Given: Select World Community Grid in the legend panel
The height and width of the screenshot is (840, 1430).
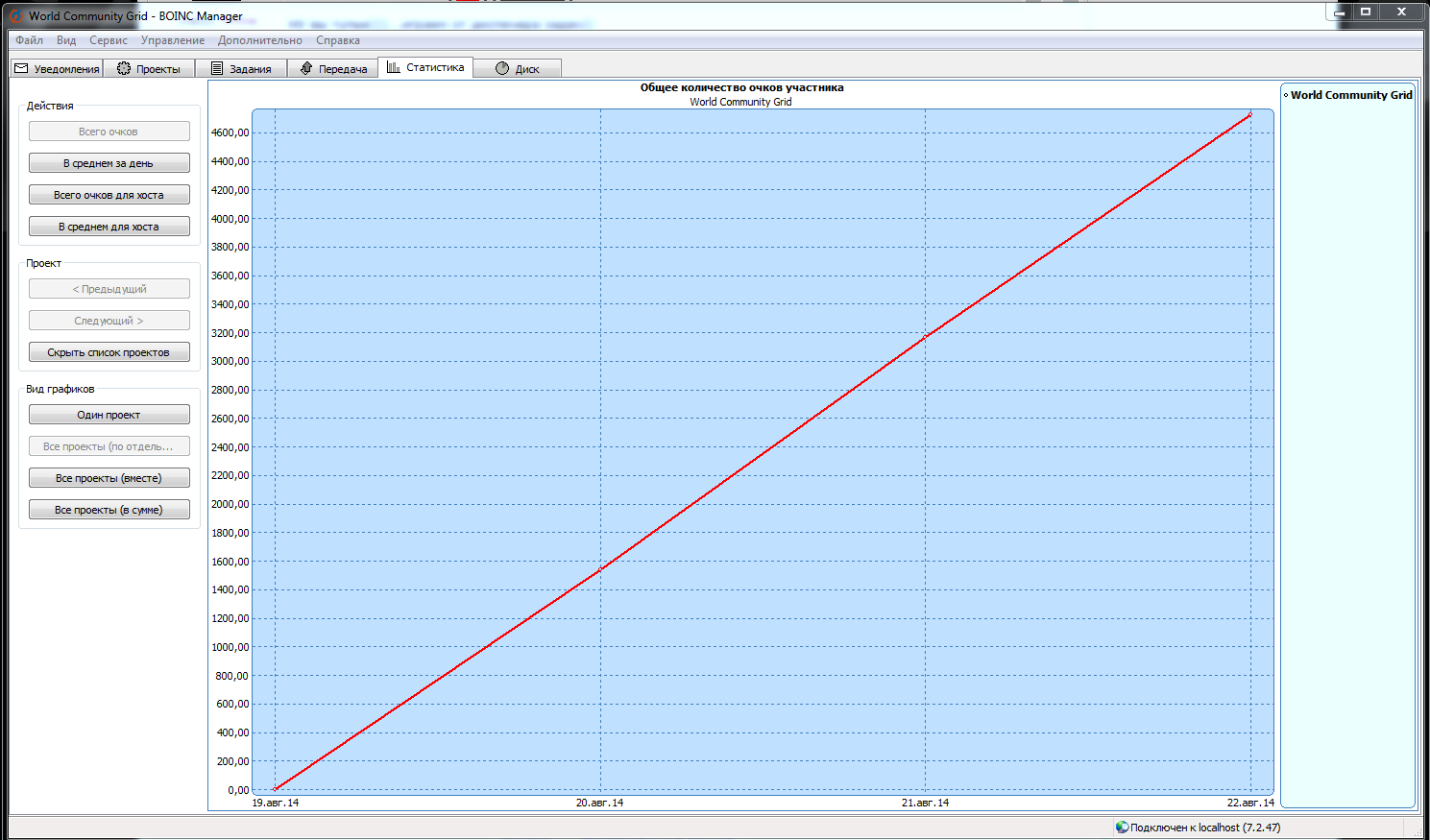Looking at the screenshot, I should (x=1350, y=95).
